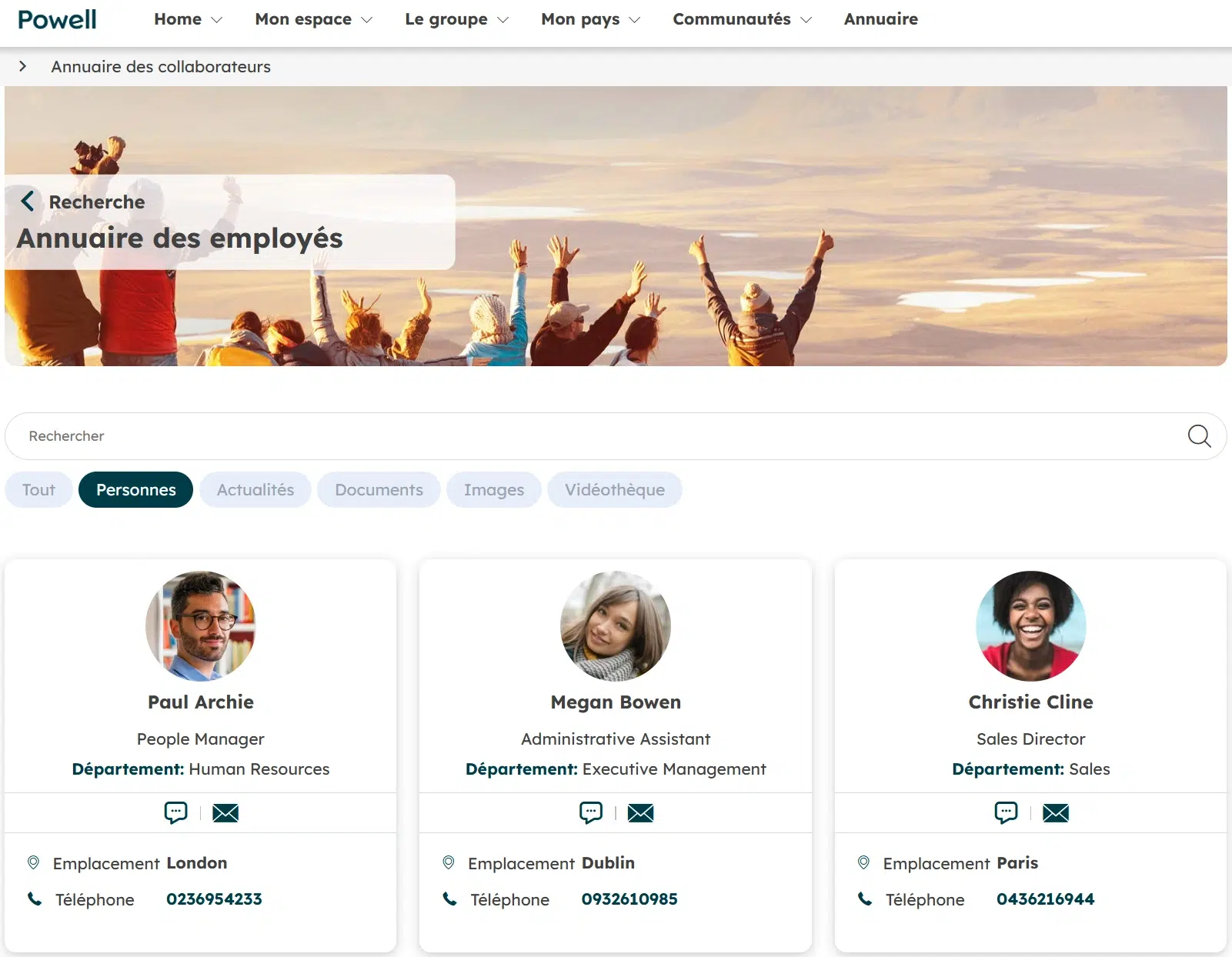Image resolution: width=1232 pixels, height=957 pixels.
Task: Open chat with Paul Archie
Action: 175,813
